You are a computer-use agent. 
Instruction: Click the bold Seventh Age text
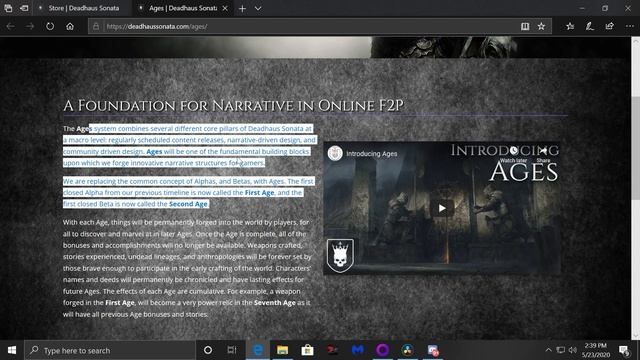click(x=275, y=303)
